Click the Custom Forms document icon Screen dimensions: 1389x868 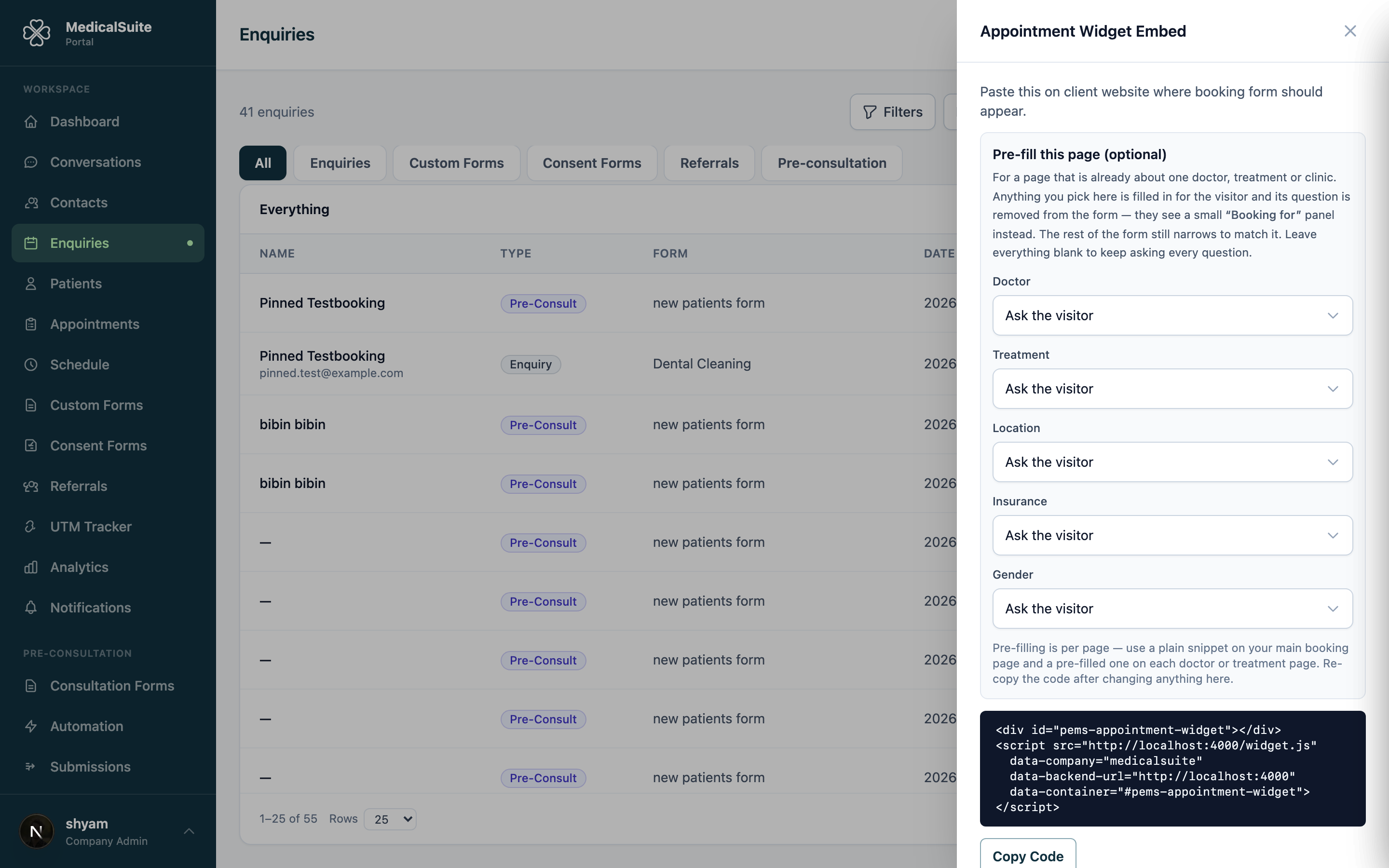click(x=31, y=405)
